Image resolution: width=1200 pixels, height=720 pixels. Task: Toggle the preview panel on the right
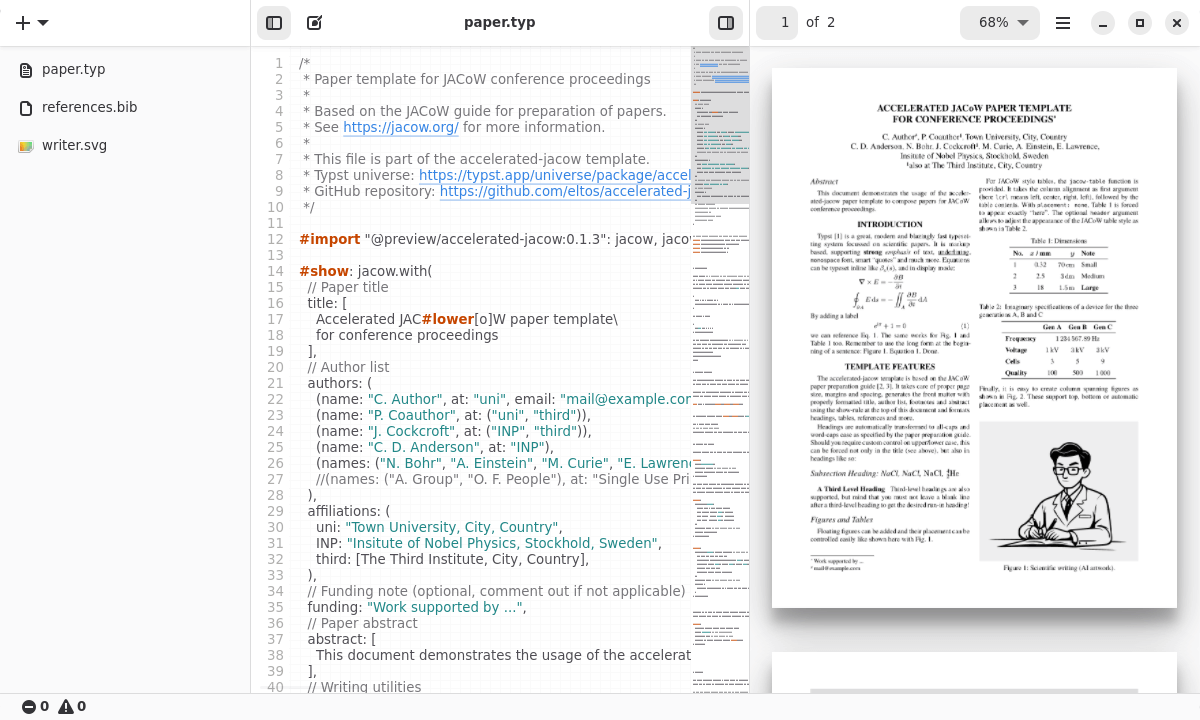[727, 23]
